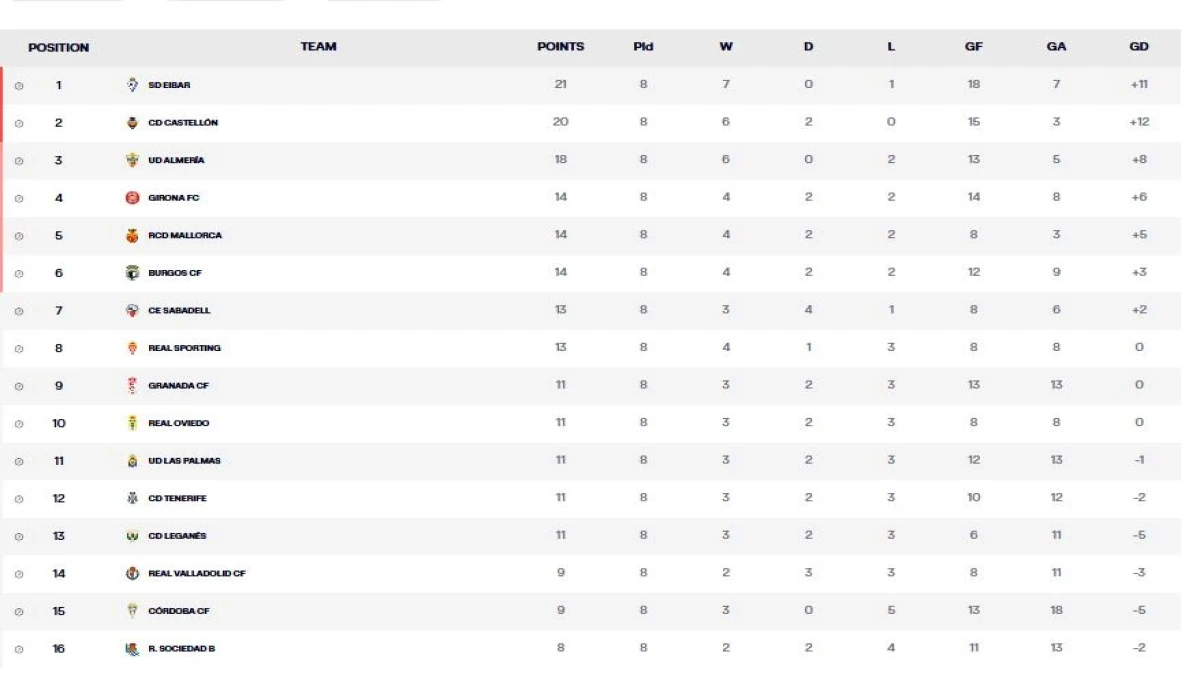1200x675 pixels.
Task: Select the Córdoba CF table row
Action: [590, 610]
